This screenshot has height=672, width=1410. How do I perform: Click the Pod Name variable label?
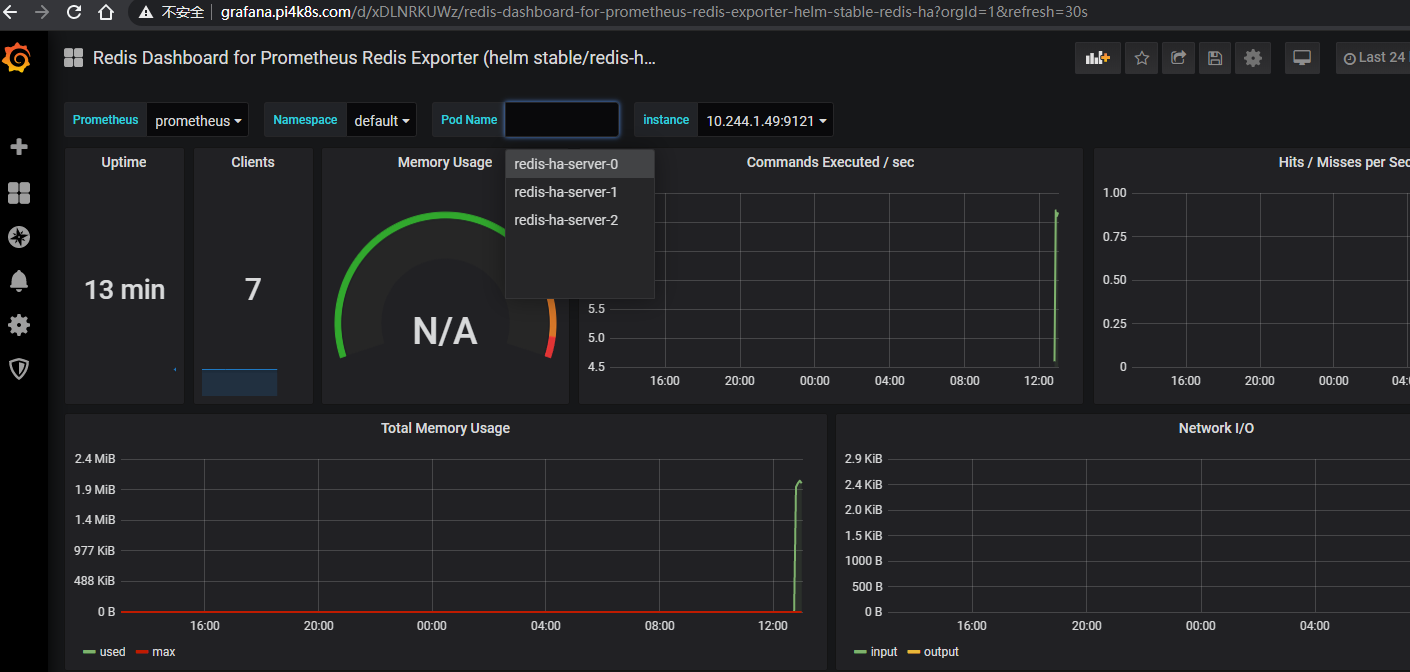(x=469, y=120)
